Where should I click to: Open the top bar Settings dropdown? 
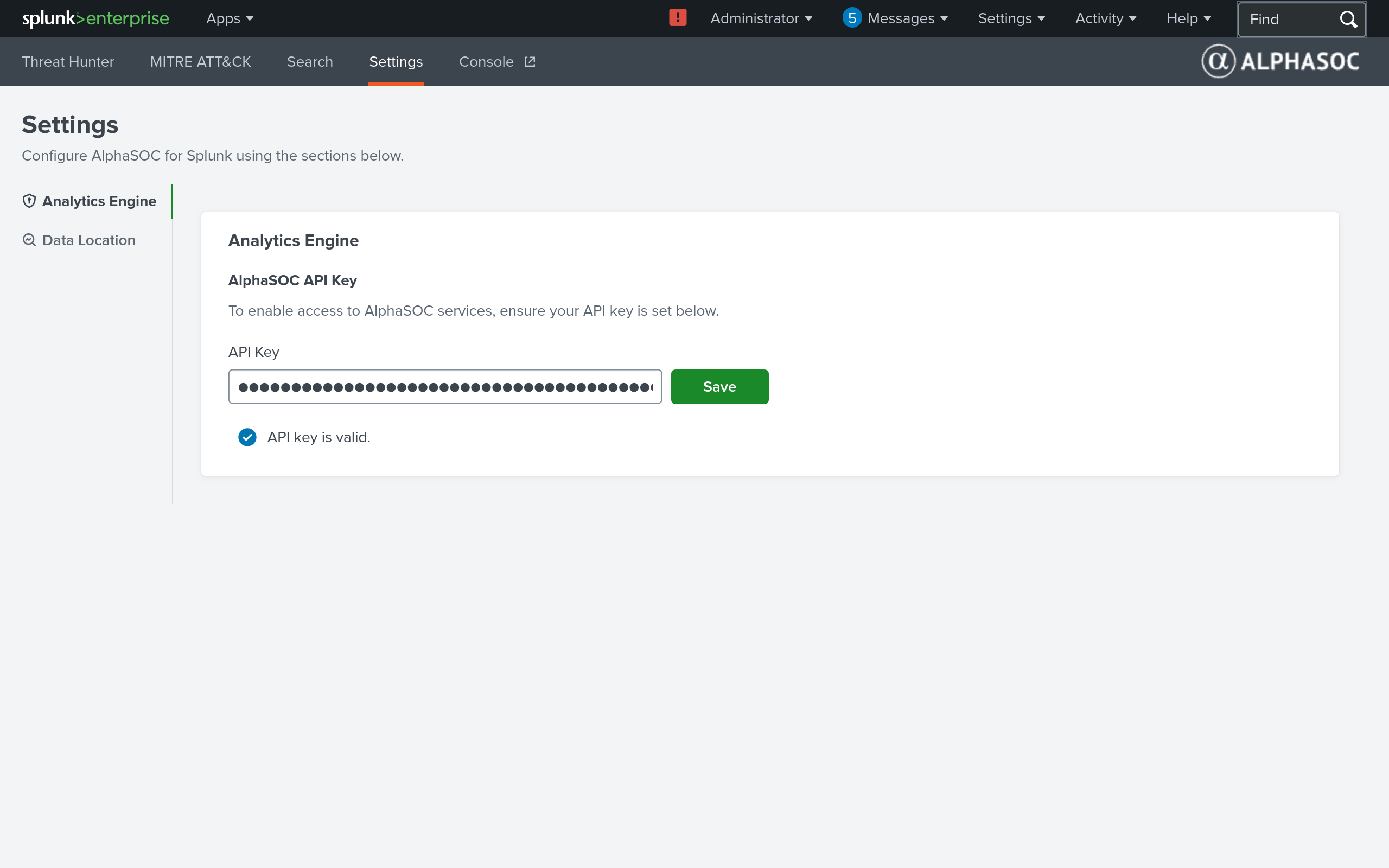pos(1011,18)
